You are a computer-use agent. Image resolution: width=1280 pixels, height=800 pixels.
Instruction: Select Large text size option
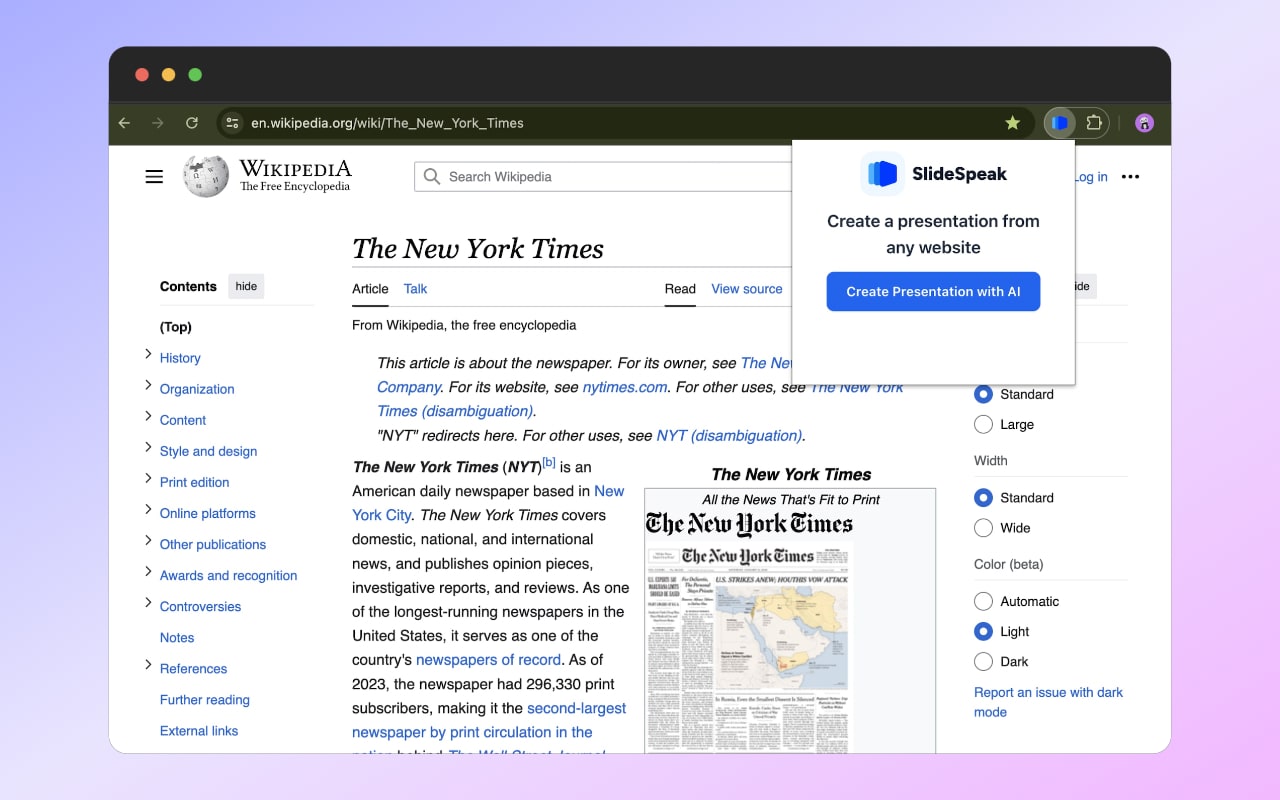pos(983,424)
